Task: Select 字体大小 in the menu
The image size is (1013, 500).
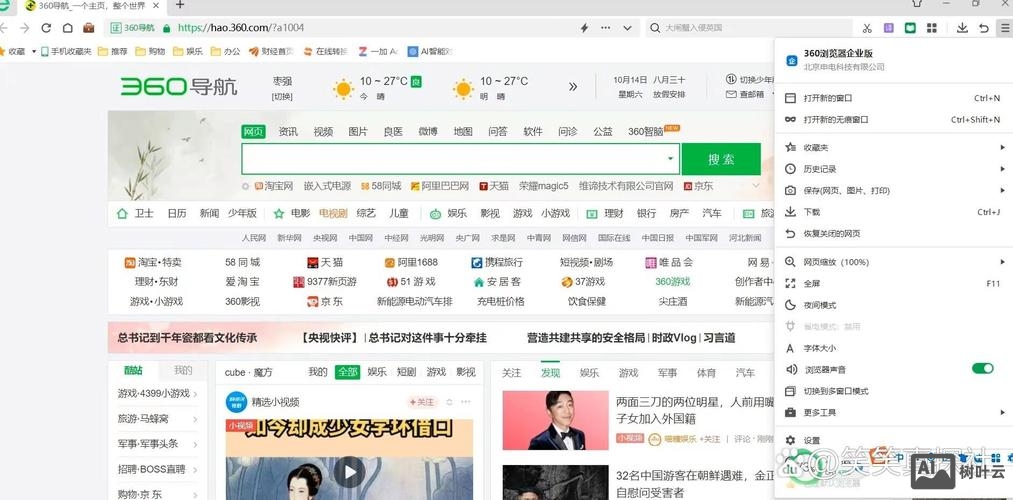Action: click(893, 348)
